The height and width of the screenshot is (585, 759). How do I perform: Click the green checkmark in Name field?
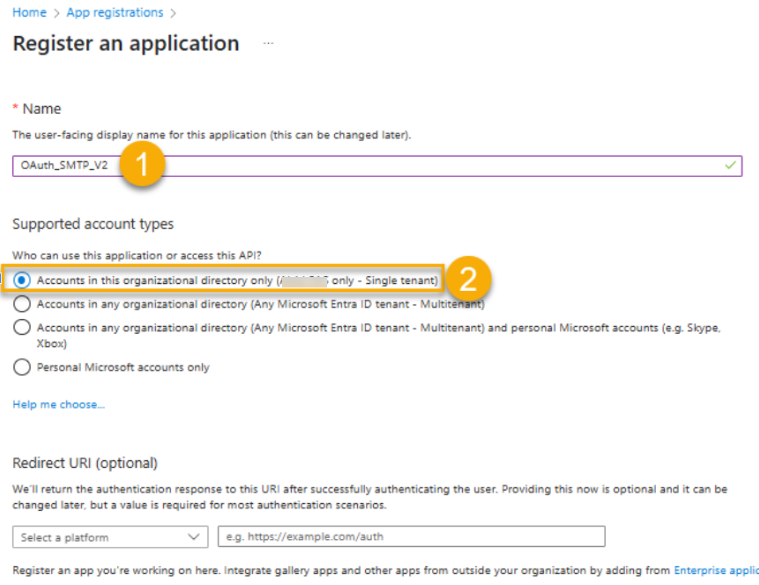pyautogui.click(x=730, y=165)
